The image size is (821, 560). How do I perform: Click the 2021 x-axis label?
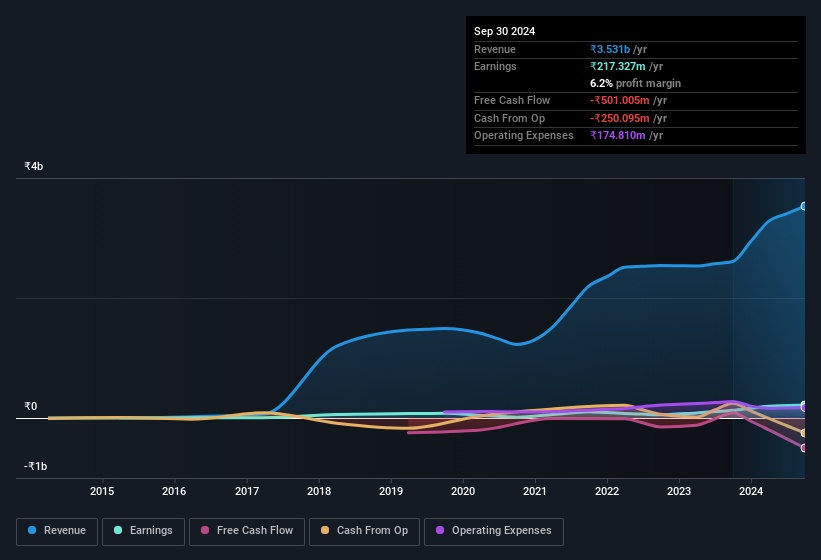tap(535, 491)
